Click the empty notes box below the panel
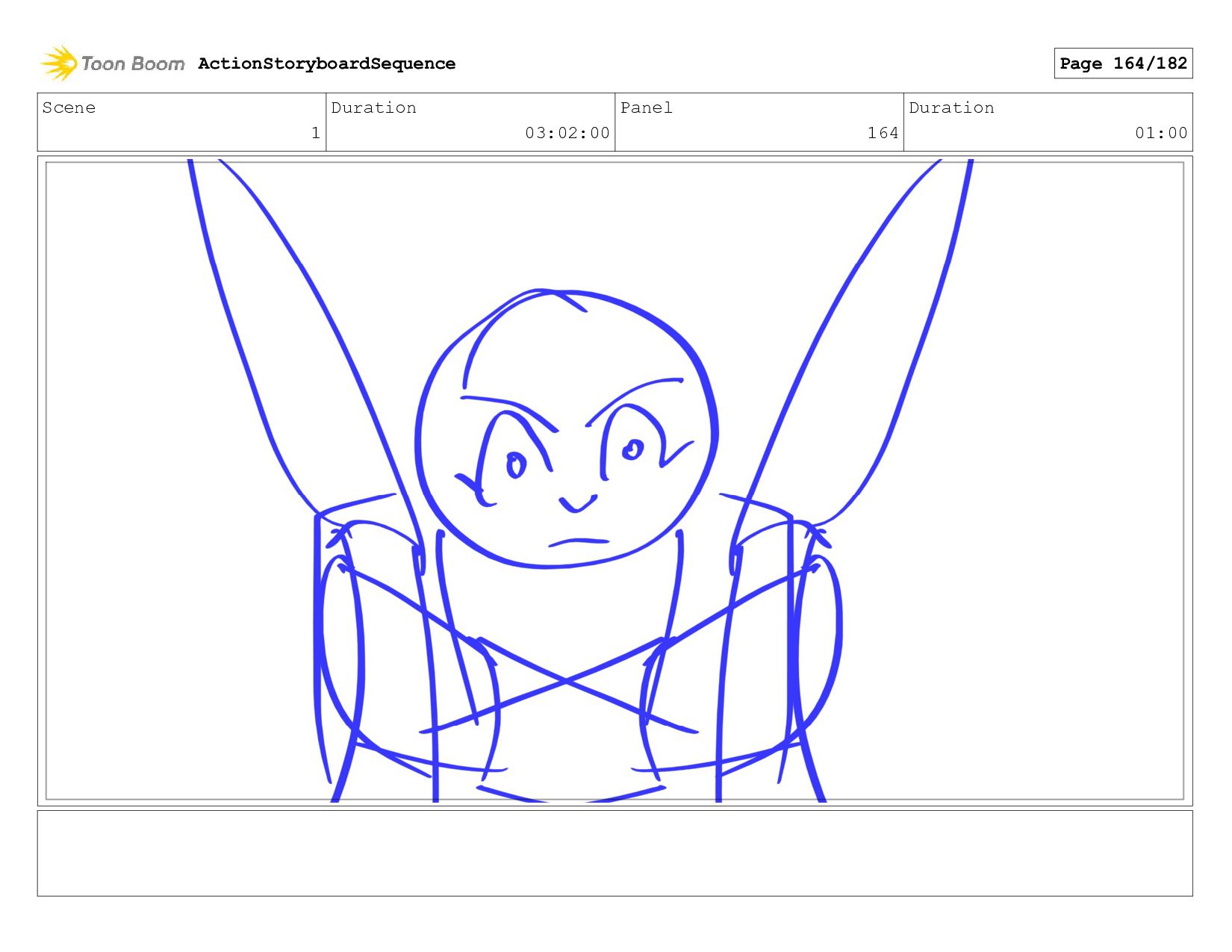This screenshot has width=1232, height=952. click(x=615, y=853)
